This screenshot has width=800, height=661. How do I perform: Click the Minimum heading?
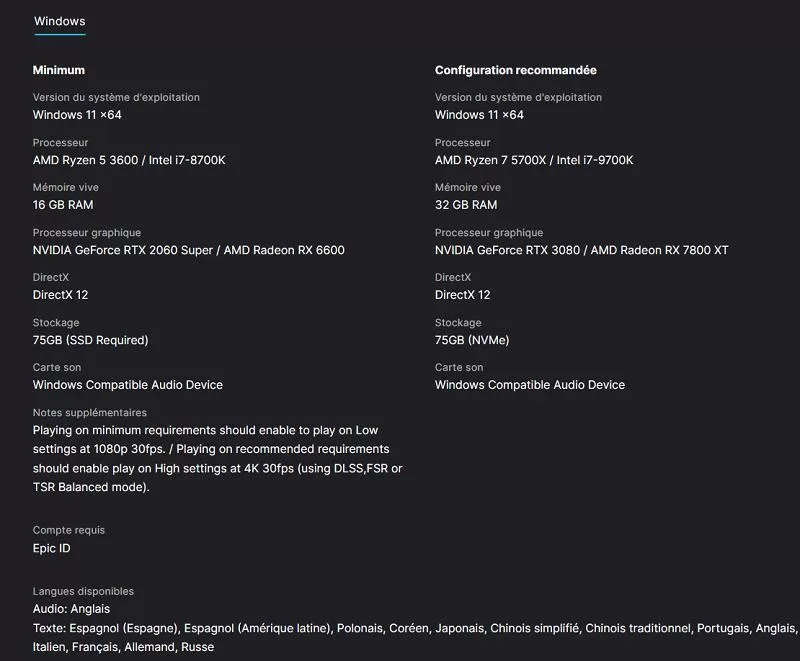pyautogui.click(x=59, y=70)
